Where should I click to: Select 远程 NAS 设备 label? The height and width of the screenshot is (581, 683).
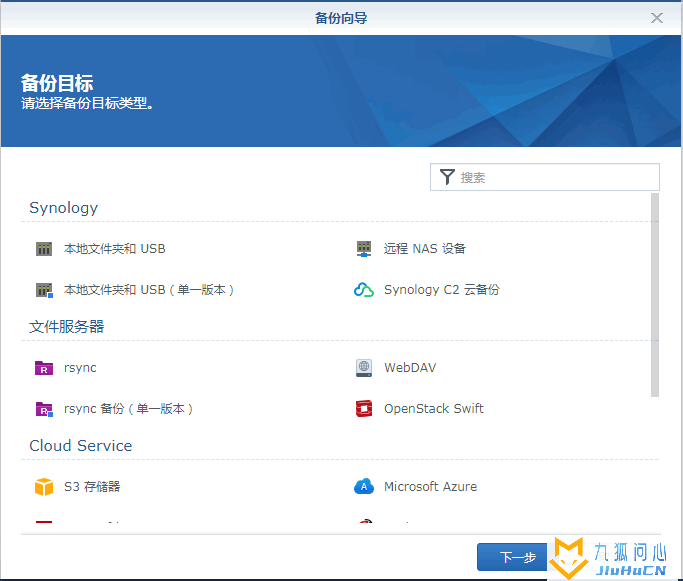(x=425, y=249)
